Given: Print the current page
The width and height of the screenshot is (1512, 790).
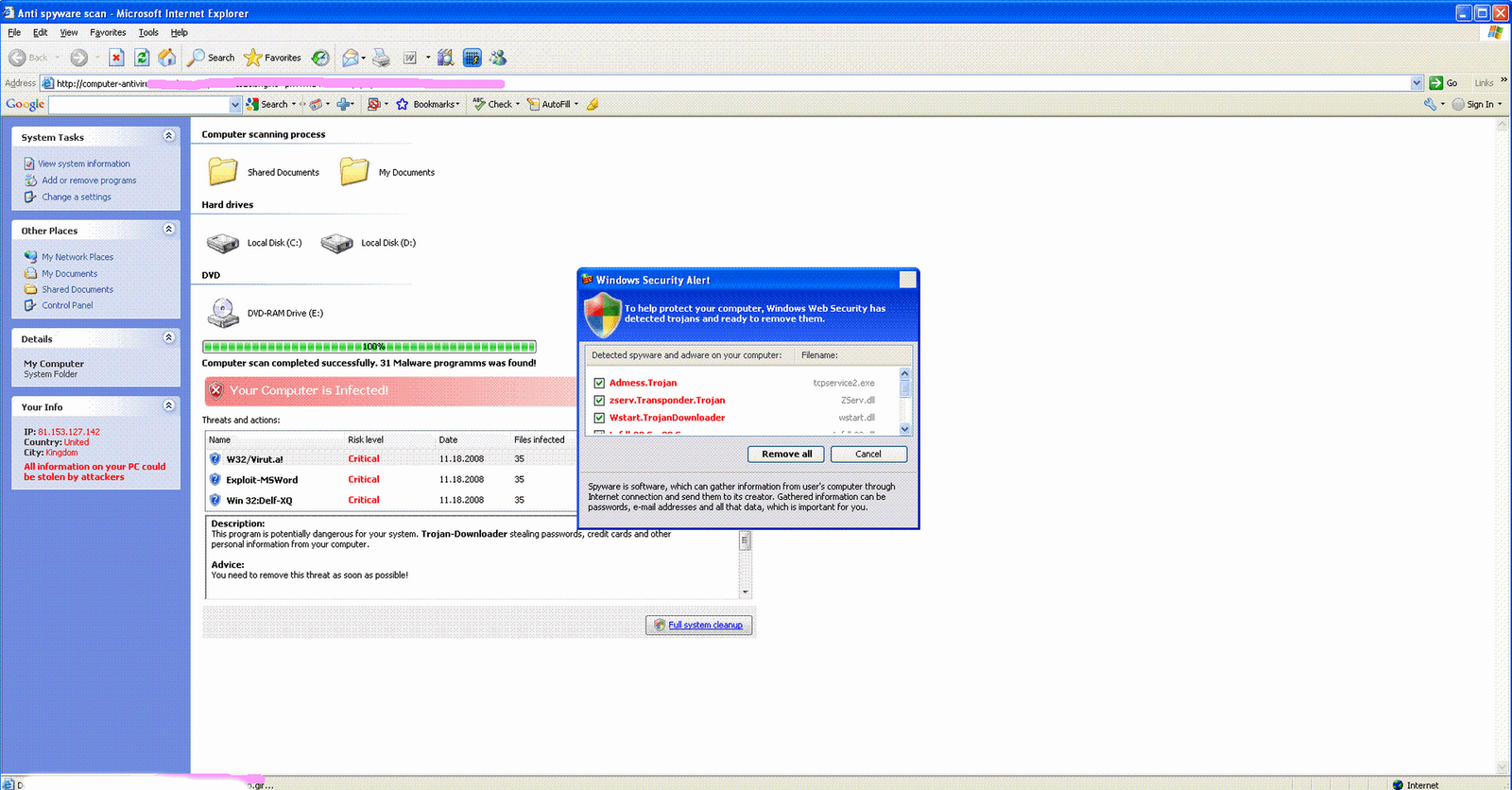Looking at the screenshot, I should point(382,58).
